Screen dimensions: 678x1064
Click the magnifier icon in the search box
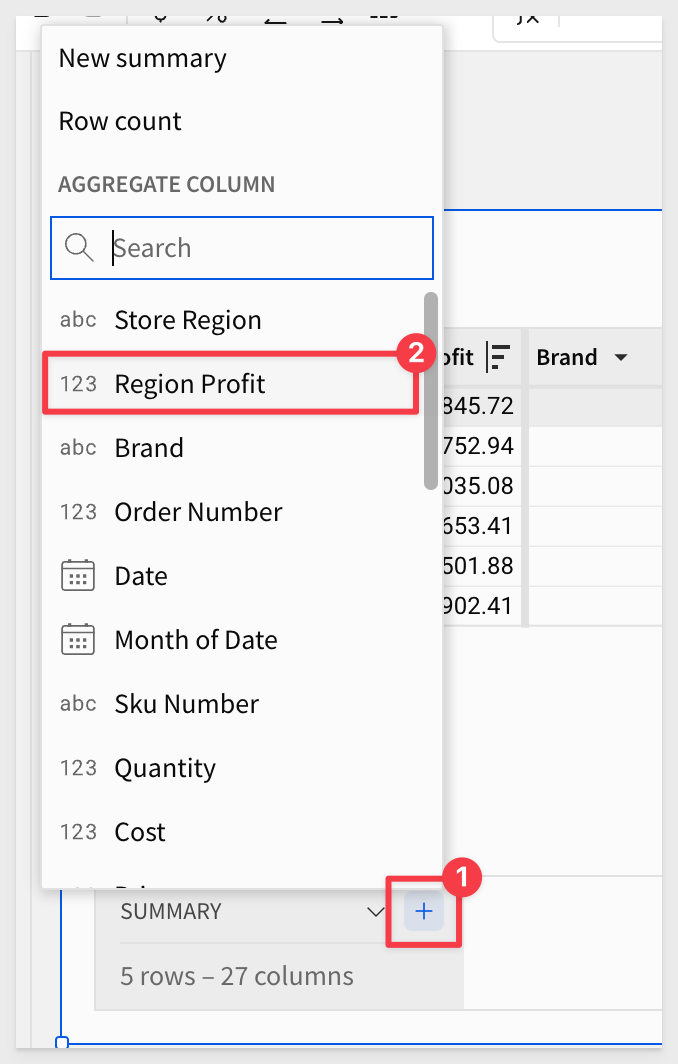click(79, 248)
